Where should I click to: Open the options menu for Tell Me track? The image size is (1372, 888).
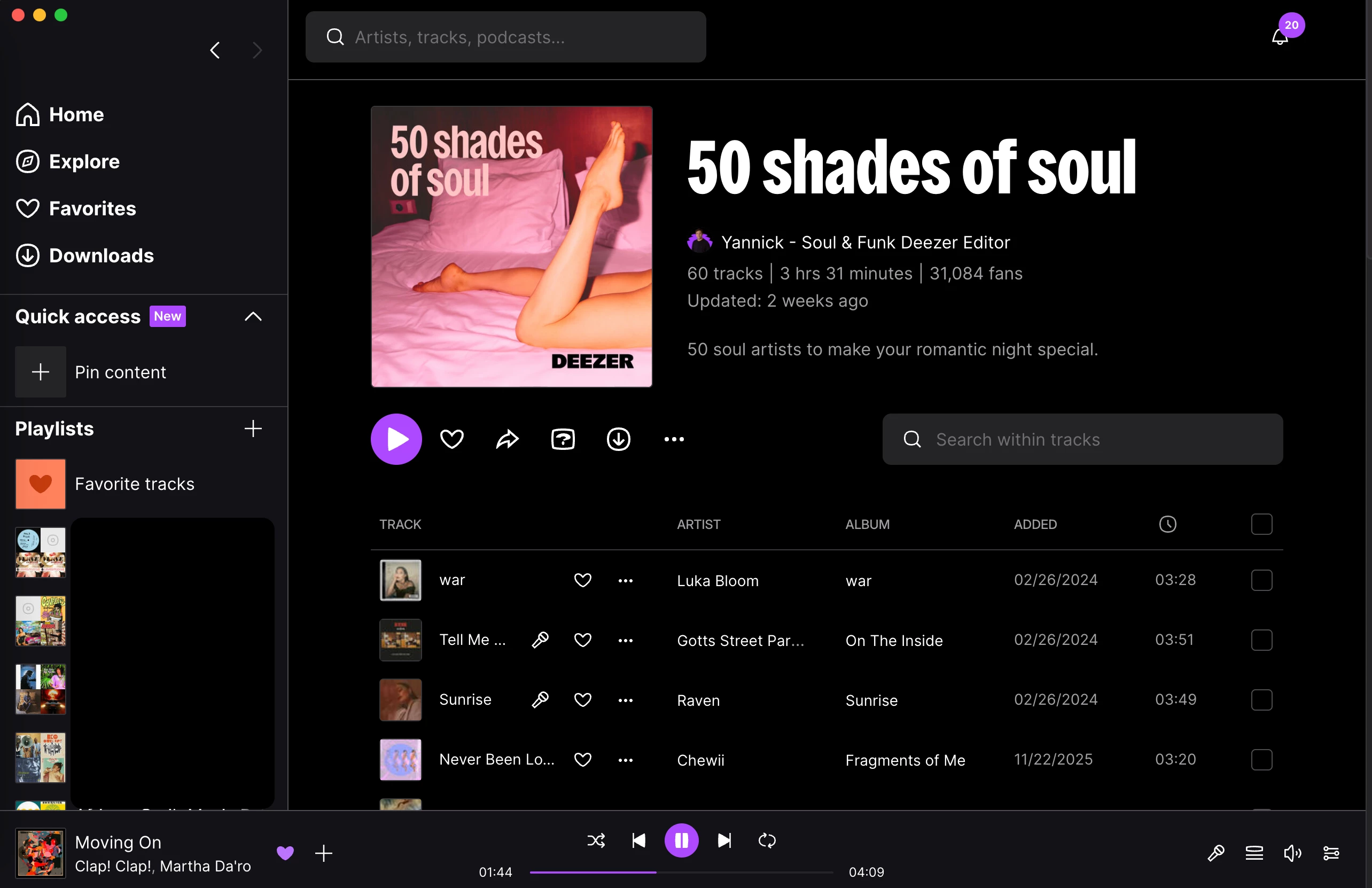(x=626, y=640)
